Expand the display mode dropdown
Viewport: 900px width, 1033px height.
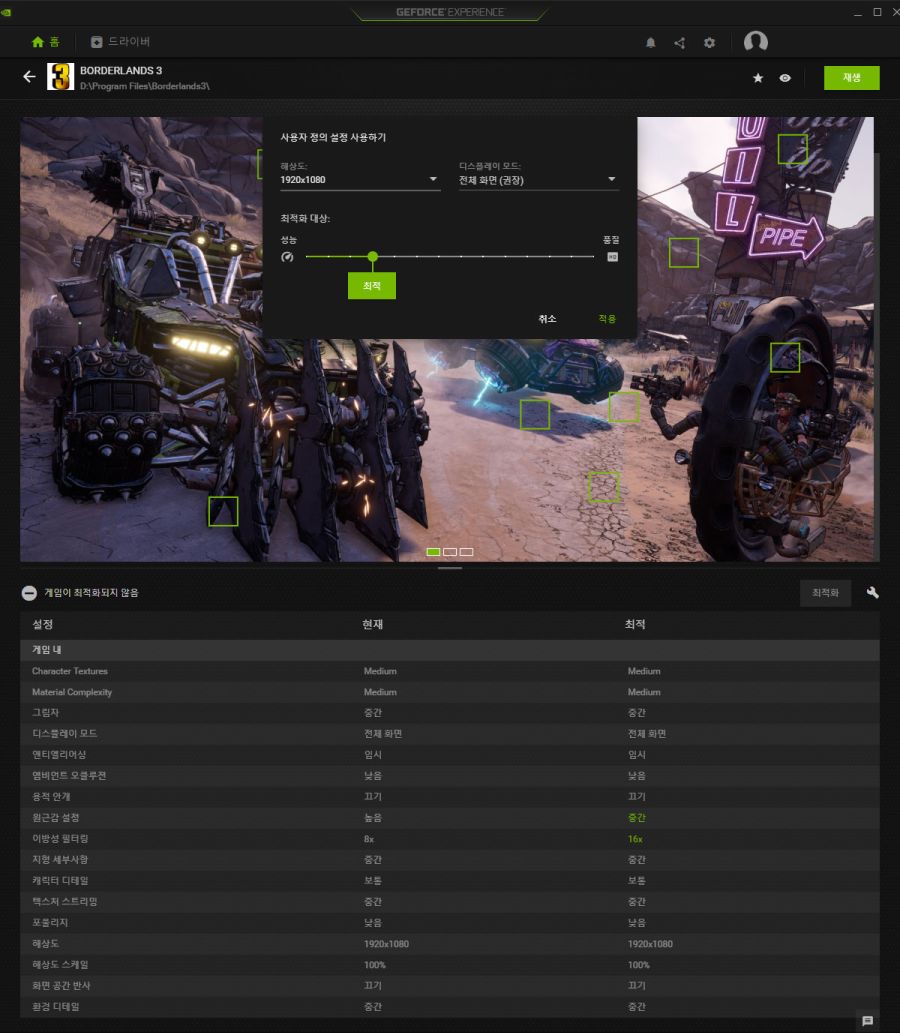tap(538, 180)
